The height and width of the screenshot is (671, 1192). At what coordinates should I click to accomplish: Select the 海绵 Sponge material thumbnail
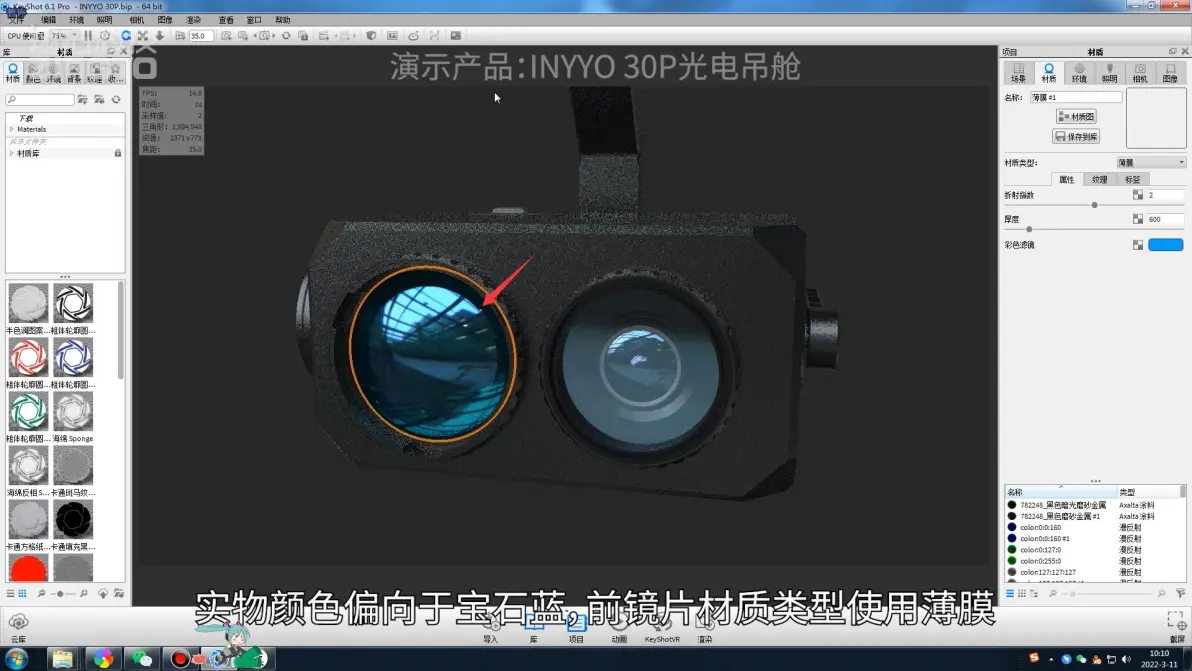[73, 411]
